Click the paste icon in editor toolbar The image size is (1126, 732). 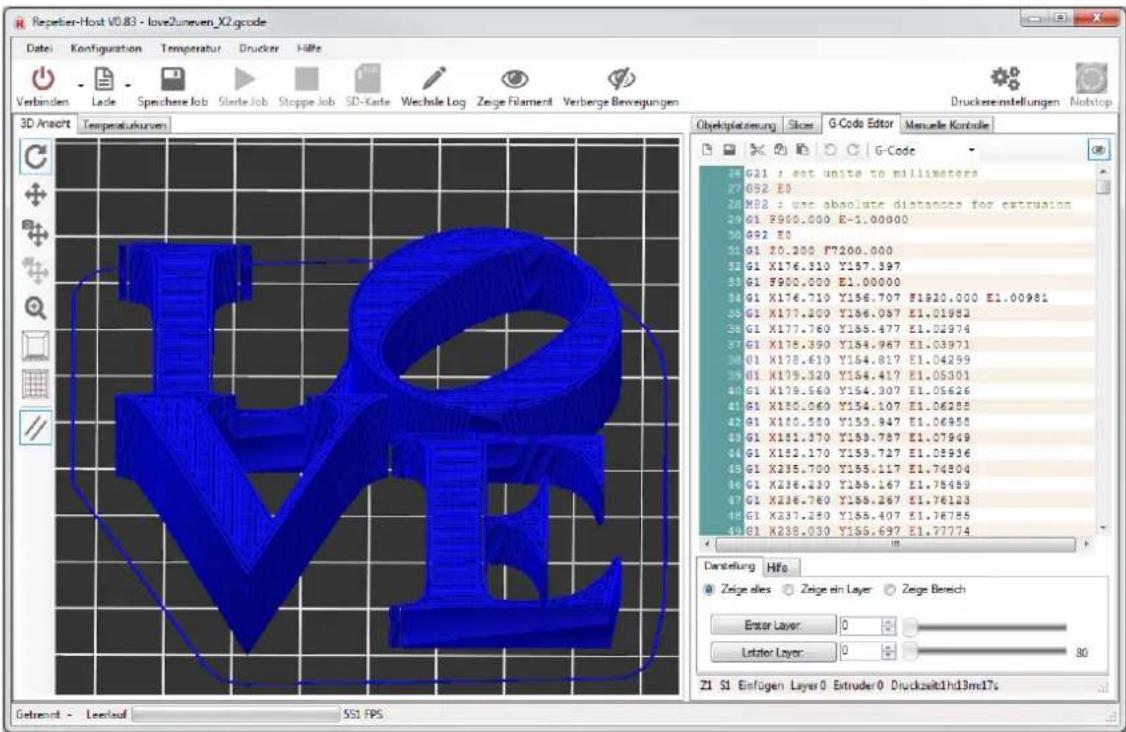(x=802, y=149)
